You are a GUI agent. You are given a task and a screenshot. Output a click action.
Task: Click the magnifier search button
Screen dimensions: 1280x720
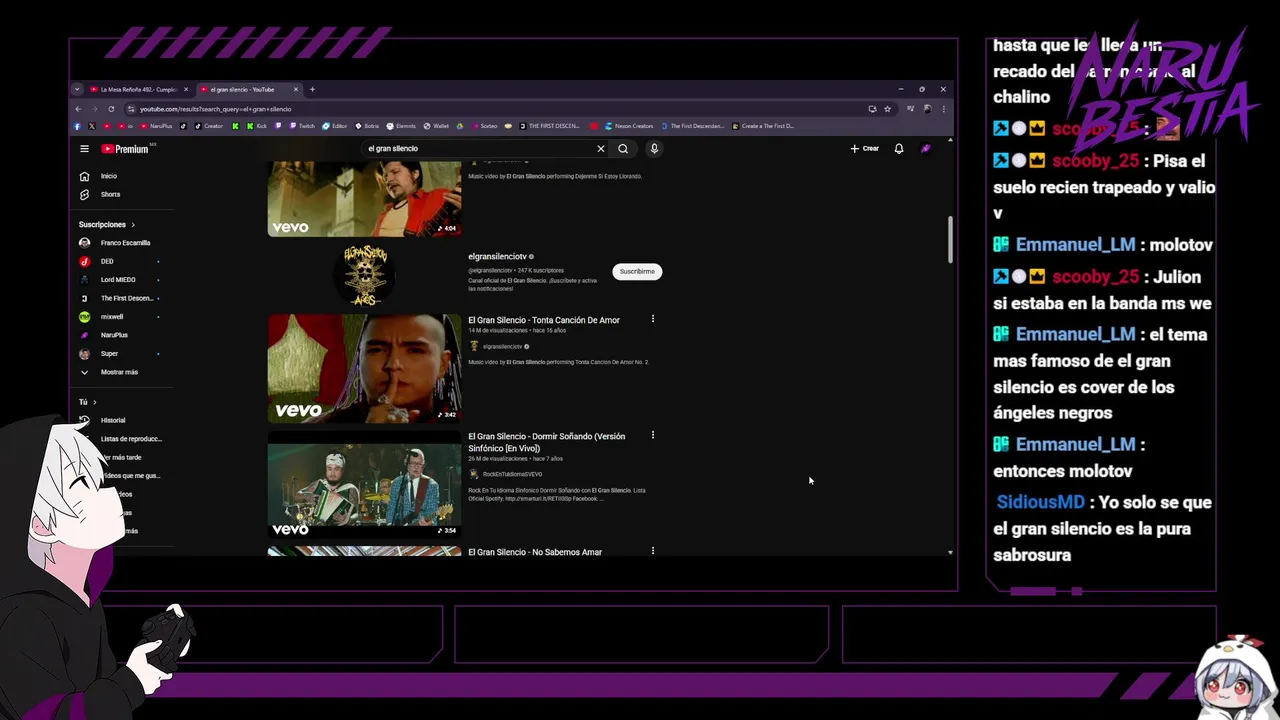(x=623, y=148)
